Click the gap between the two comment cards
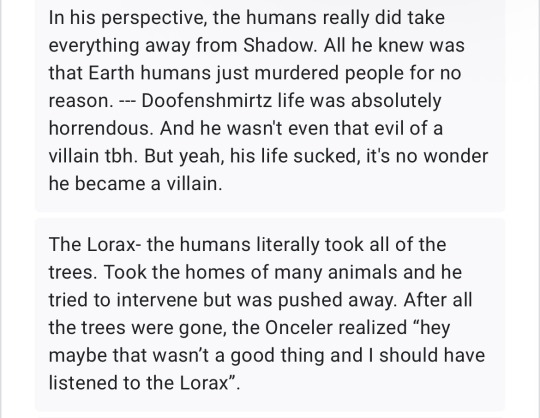 pos(270,215)
